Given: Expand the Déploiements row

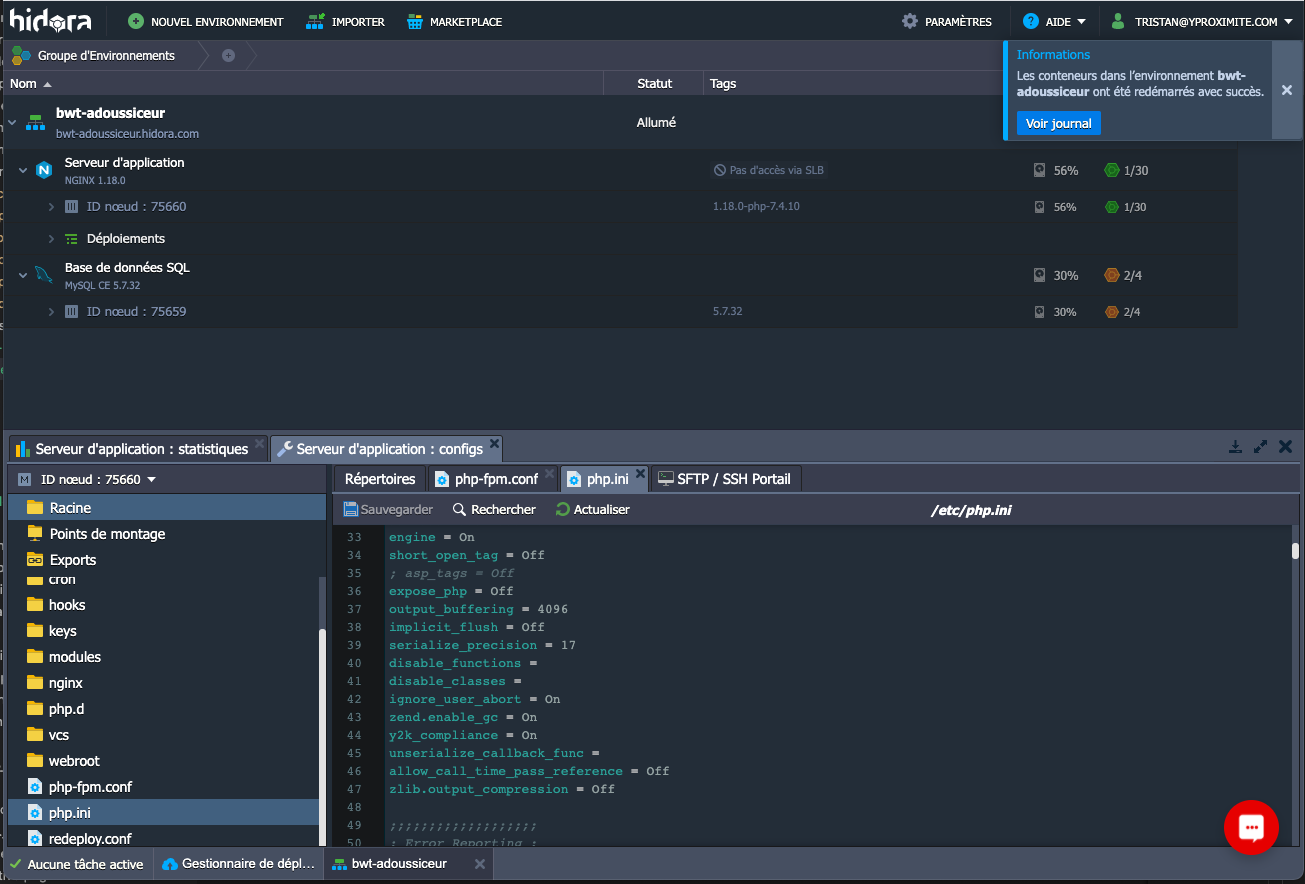Looking at the screenshot, I should tap(51, 239).
